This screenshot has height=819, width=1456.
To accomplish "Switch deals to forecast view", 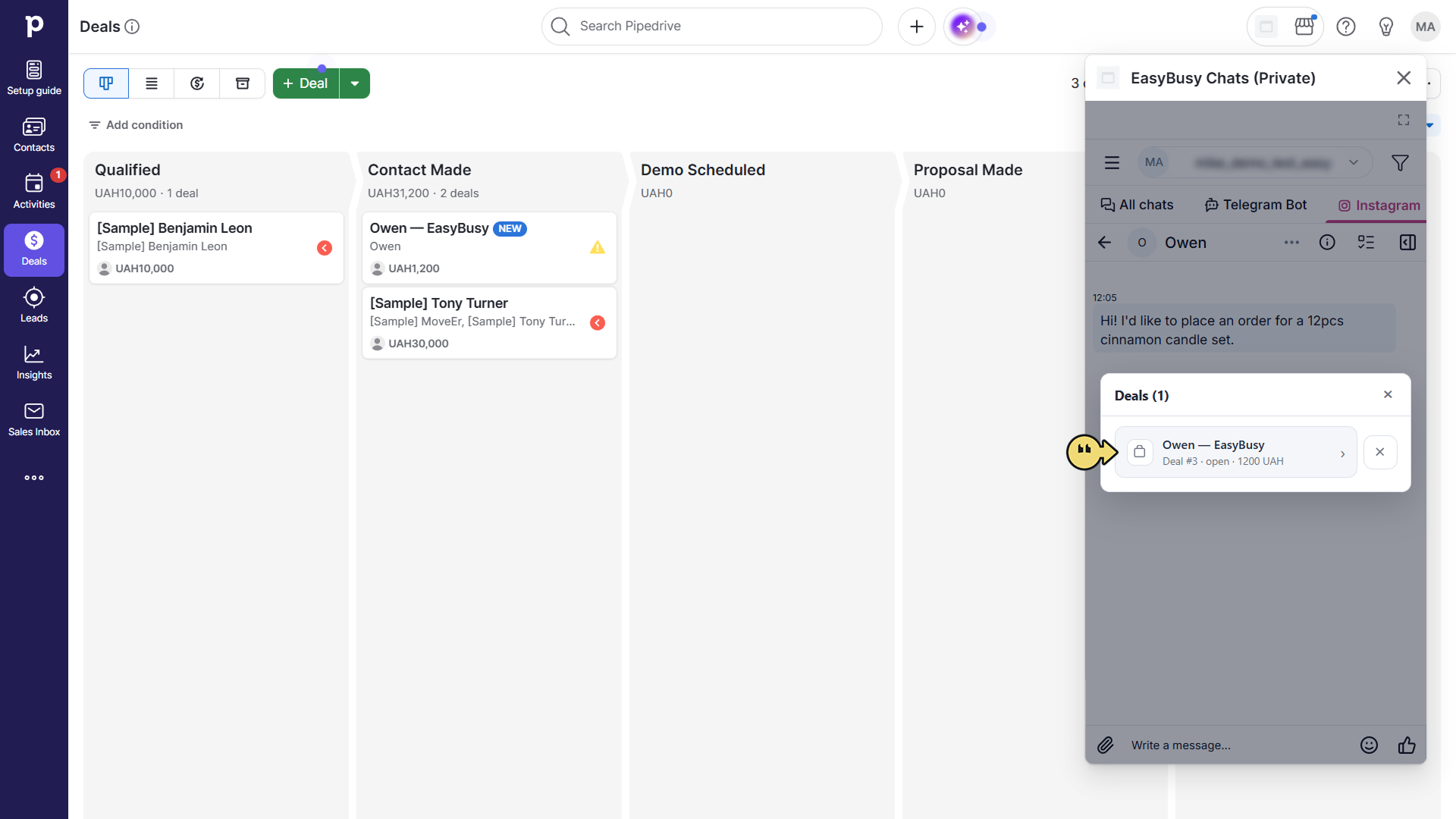I will [197, 83].
